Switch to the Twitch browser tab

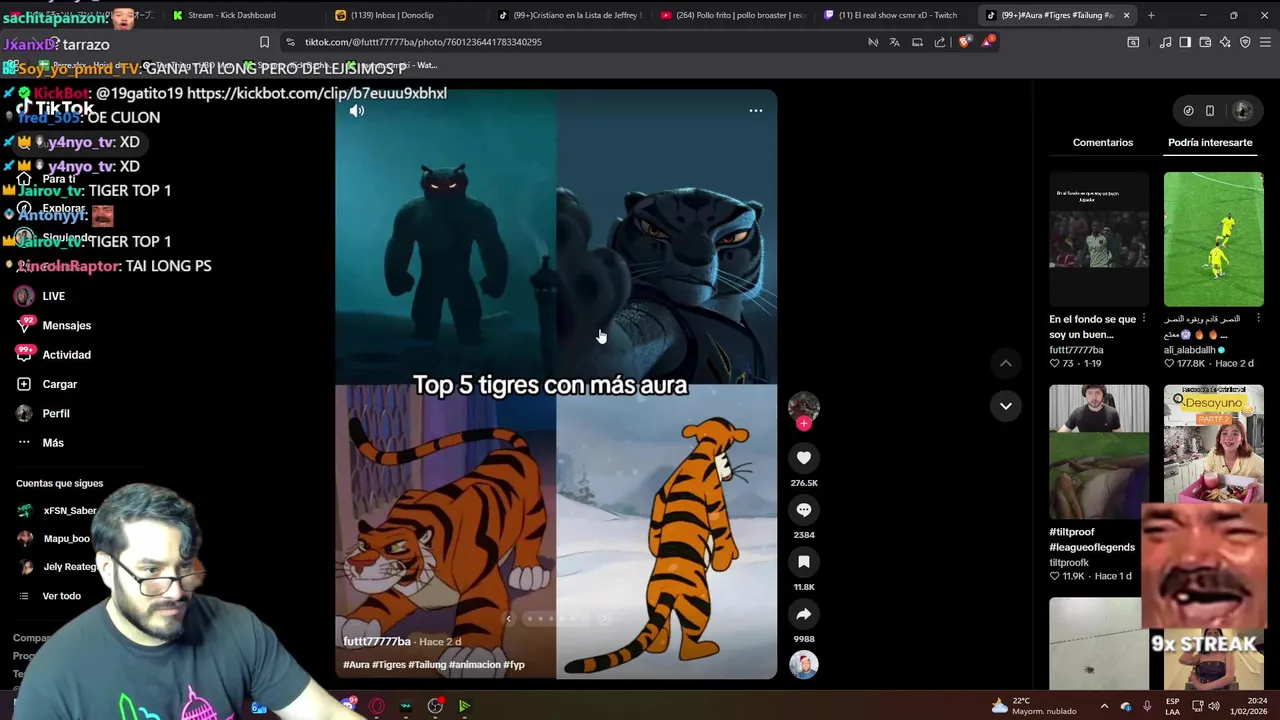[x=895, y=15]
